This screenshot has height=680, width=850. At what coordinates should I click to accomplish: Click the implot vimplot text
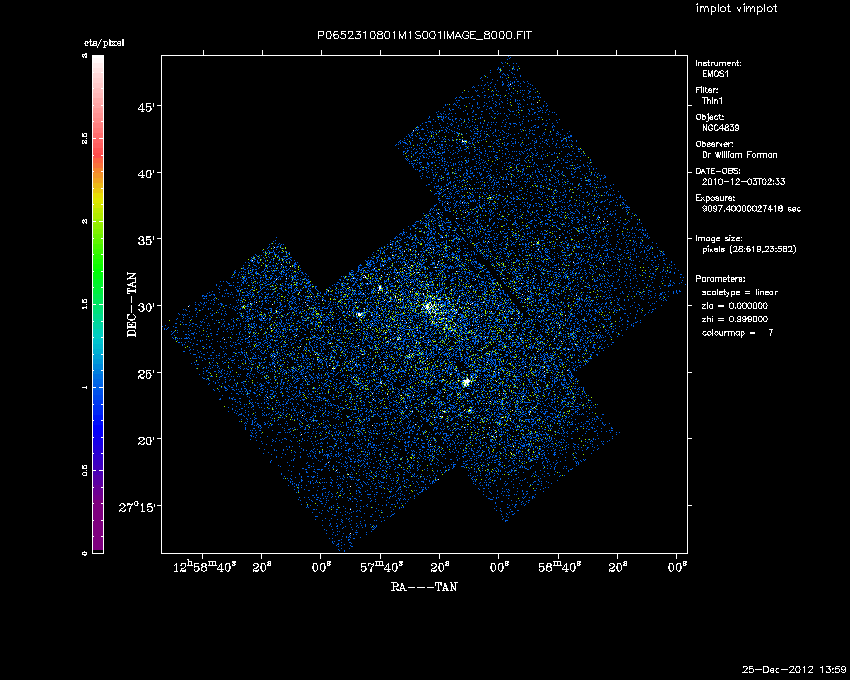(x=736, y=9)
